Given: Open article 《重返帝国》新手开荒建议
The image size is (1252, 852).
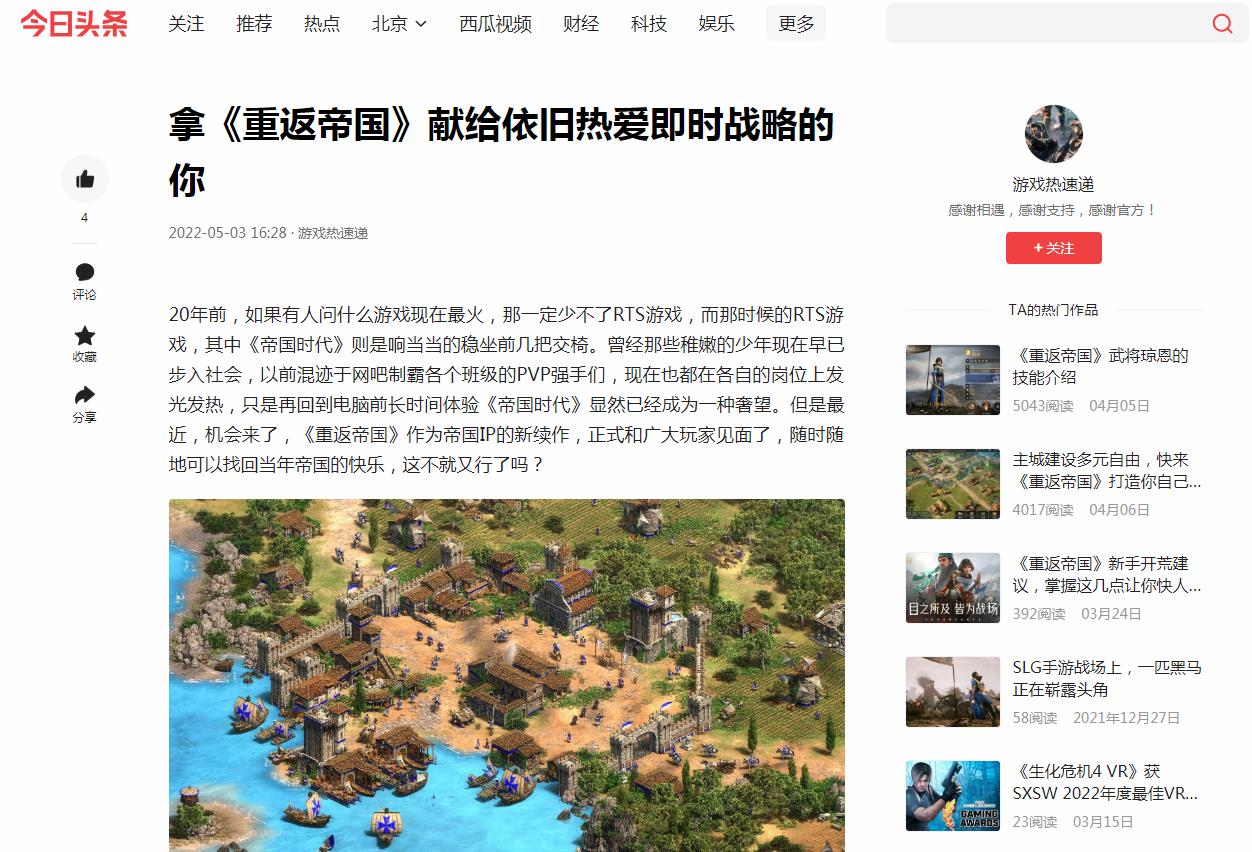Looking at the screenshot, I should [x=1107, y=574].
